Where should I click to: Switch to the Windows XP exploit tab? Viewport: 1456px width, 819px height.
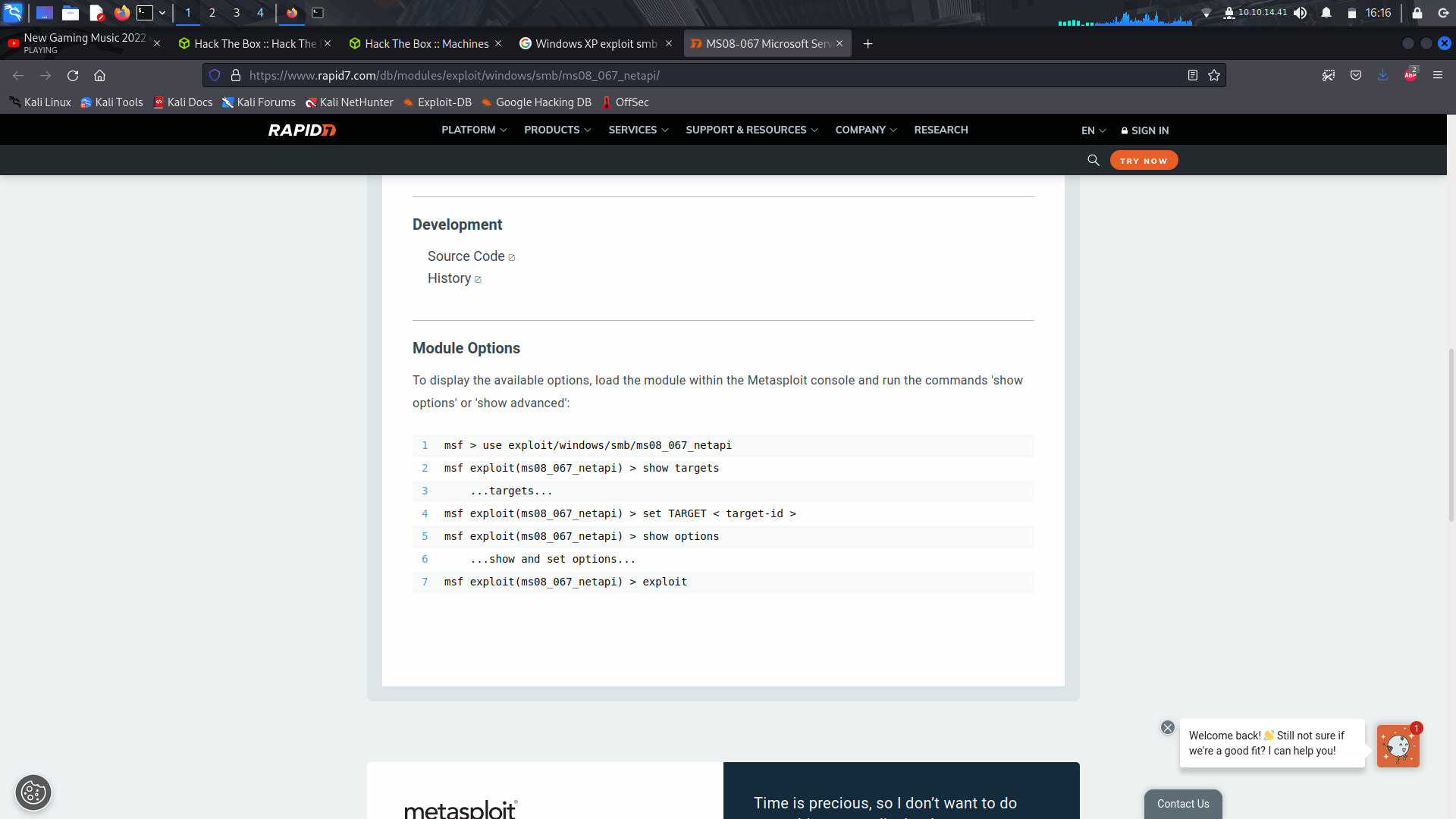click(x=596, y=43)
